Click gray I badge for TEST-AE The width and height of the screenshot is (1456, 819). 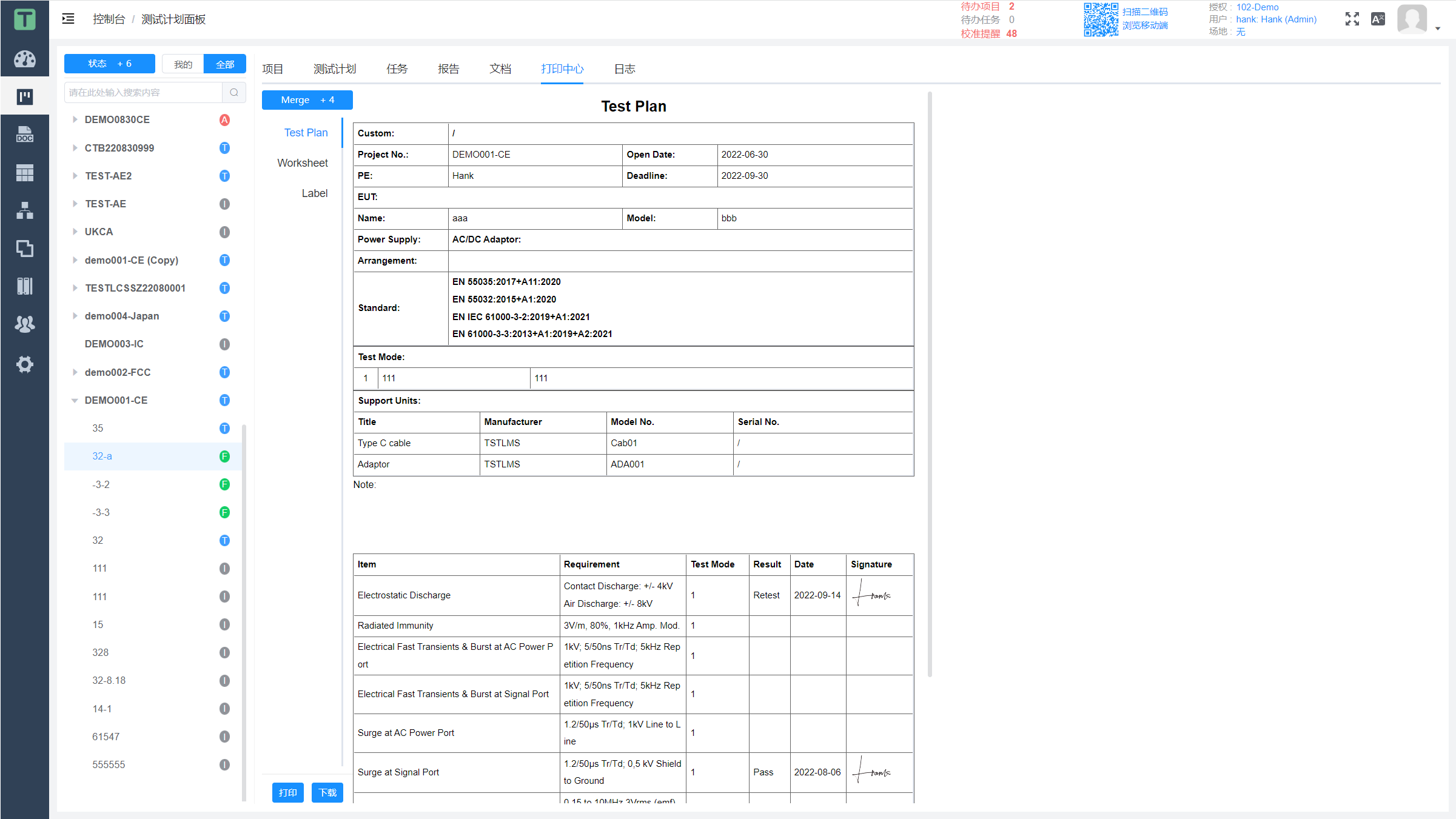pos(224,204)
